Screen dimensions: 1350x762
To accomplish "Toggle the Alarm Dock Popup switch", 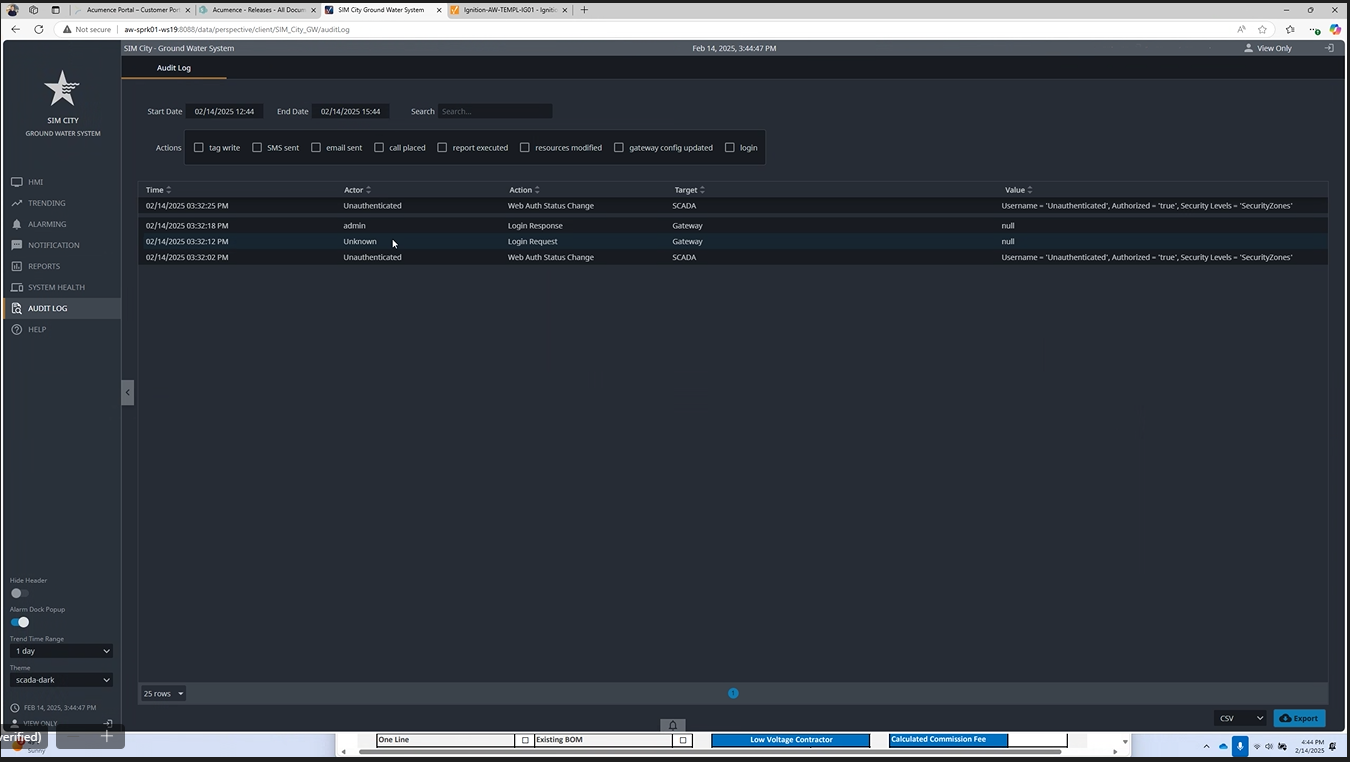I will pos(20,622).
